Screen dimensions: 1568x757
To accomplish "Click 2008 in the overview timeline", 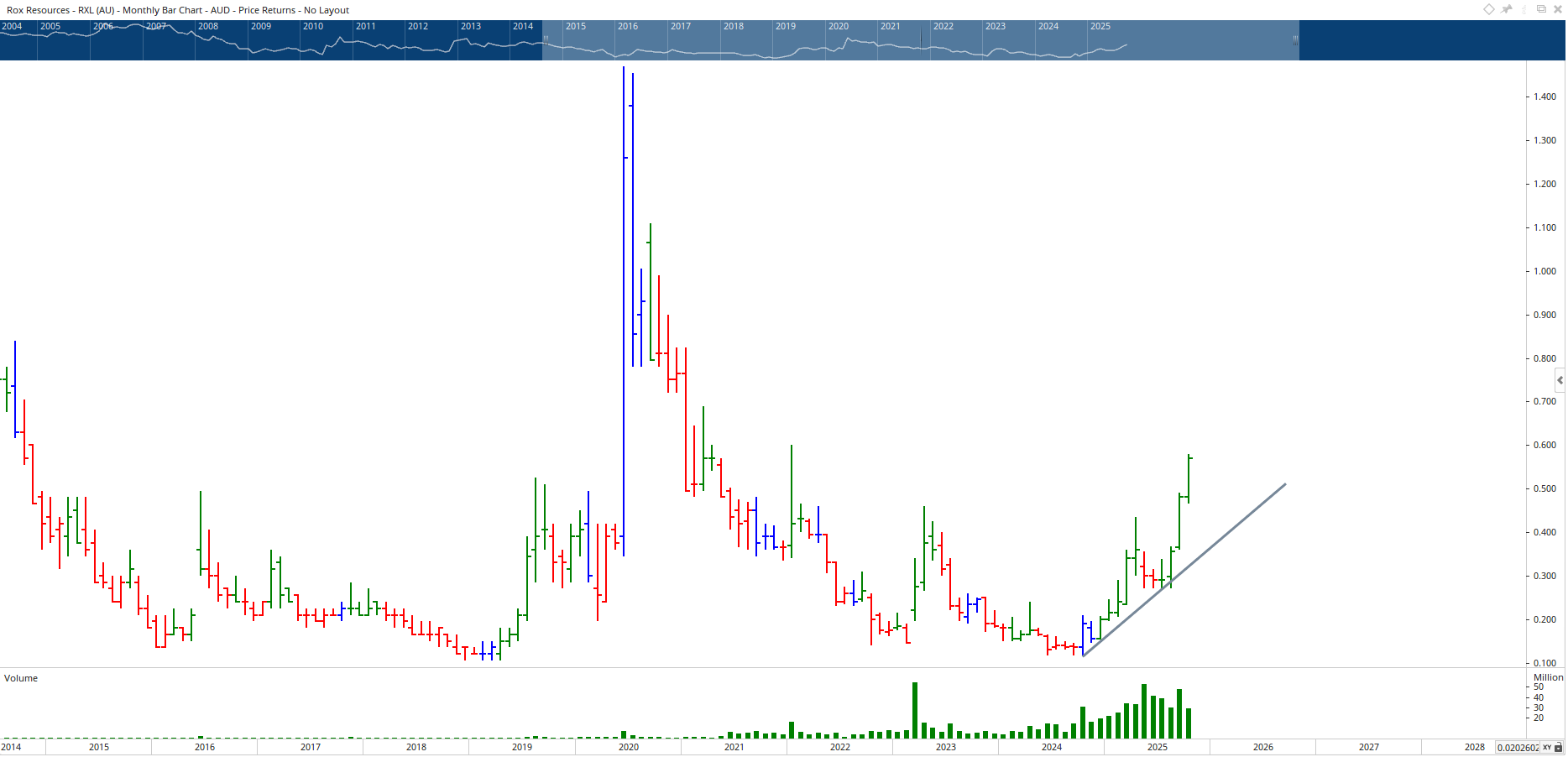I will (208, 26).
